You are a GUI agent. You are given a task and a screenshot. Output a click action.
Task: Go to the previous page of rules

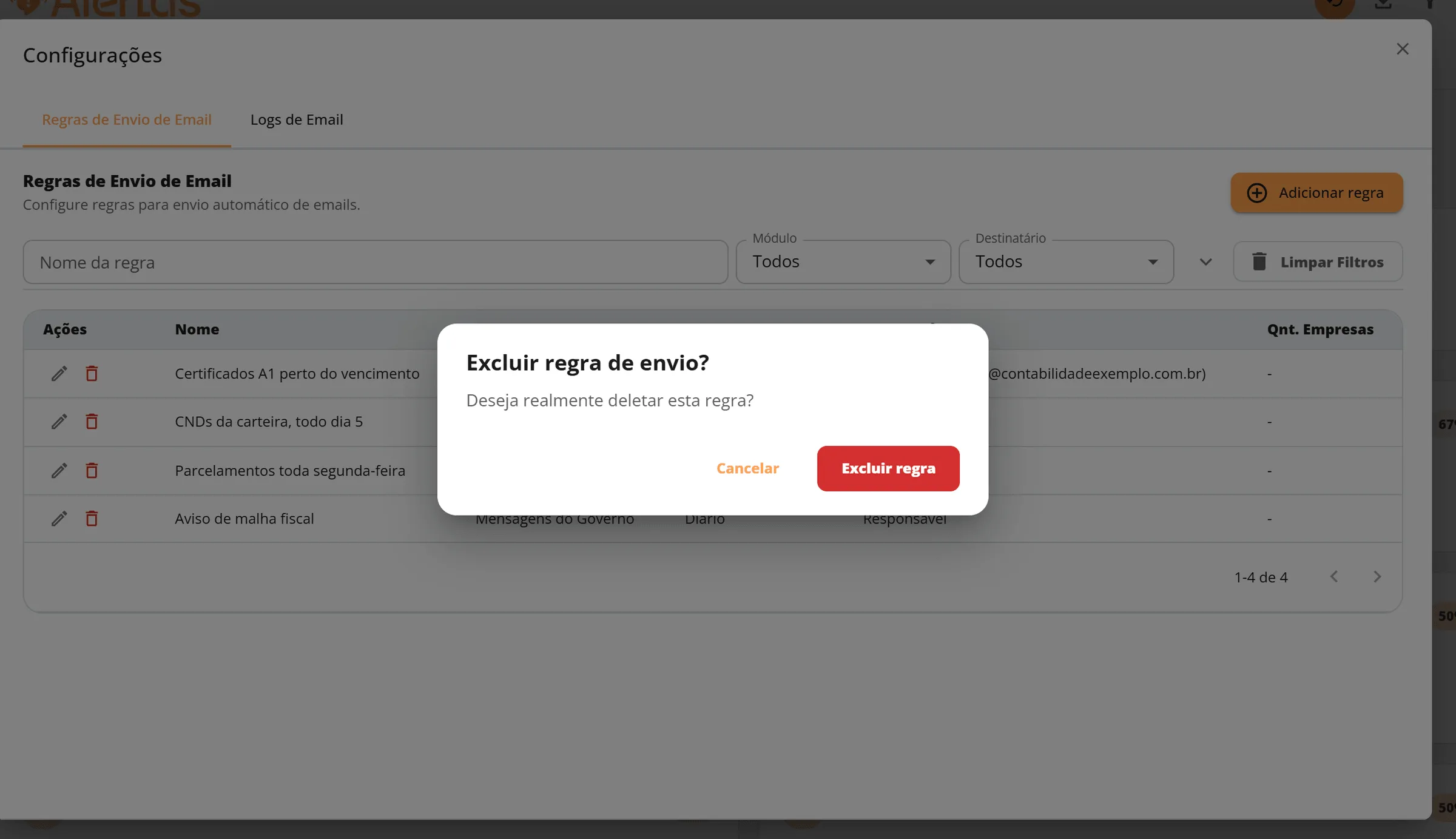click(x=1334, y=577)
